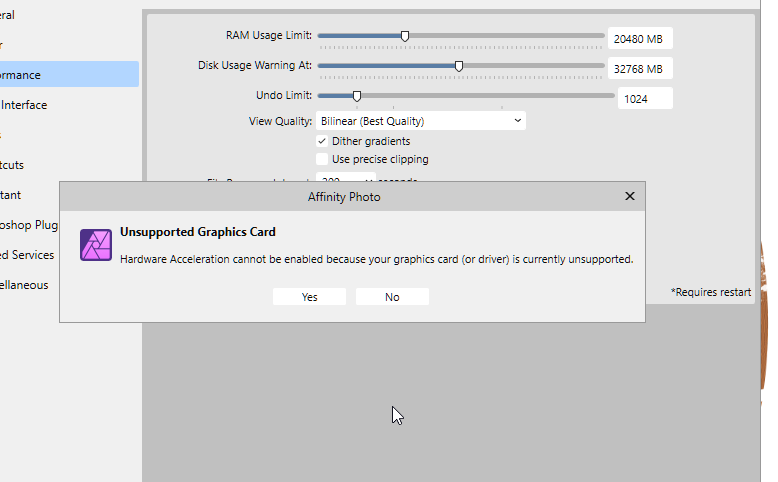778x482 pixels.
Task: Click No in the Unsupported Graphics Card dialog
Action: point(392,297)
